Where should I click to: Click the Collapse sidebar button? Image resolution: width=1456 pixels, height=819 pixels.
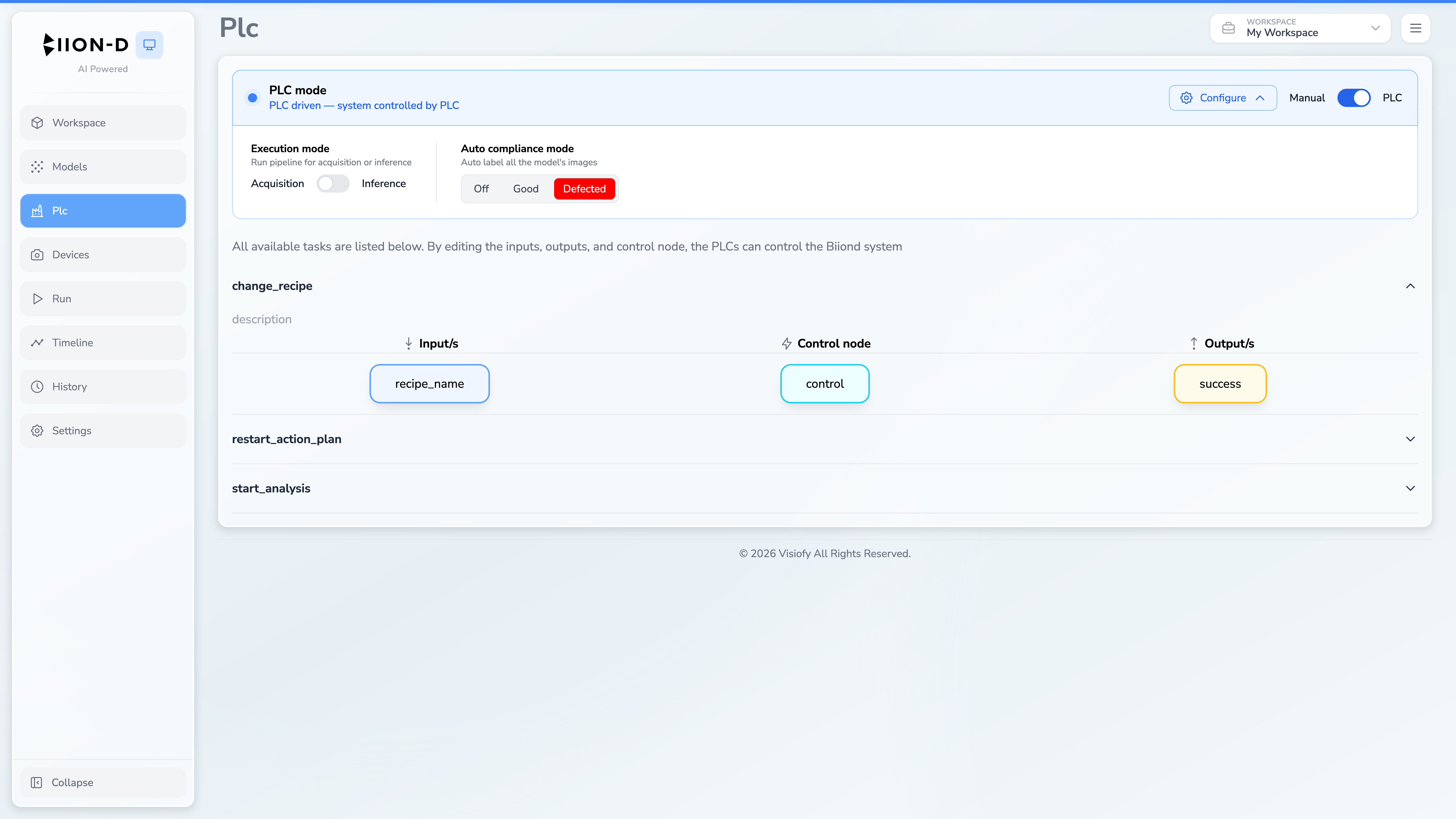[x=103, y=782]
